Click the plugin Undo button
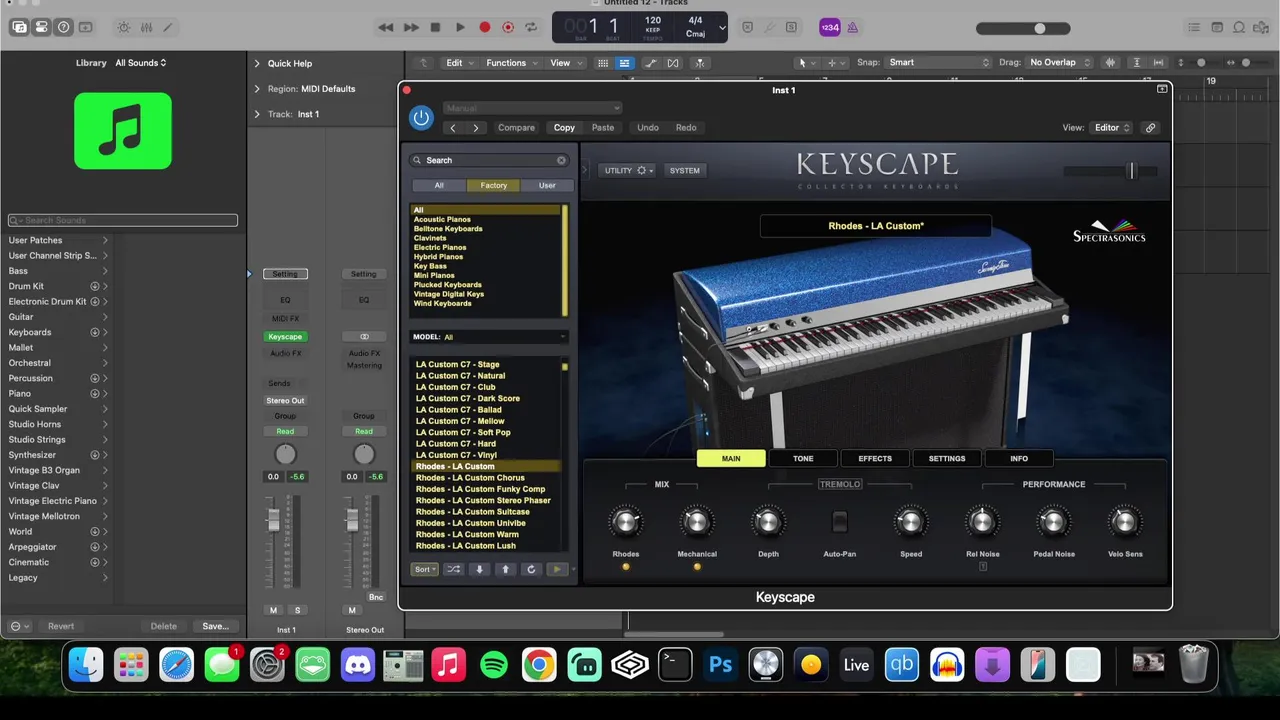This screenshot has height=720, width=1280. coord(648,128)
